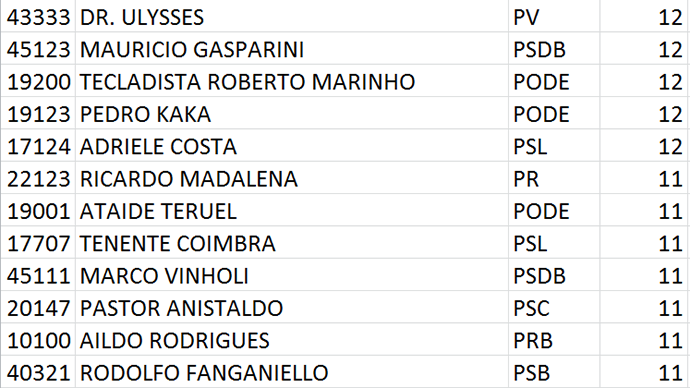Click the PR party cell
This screenshot has height=388, width=690.
554,178
